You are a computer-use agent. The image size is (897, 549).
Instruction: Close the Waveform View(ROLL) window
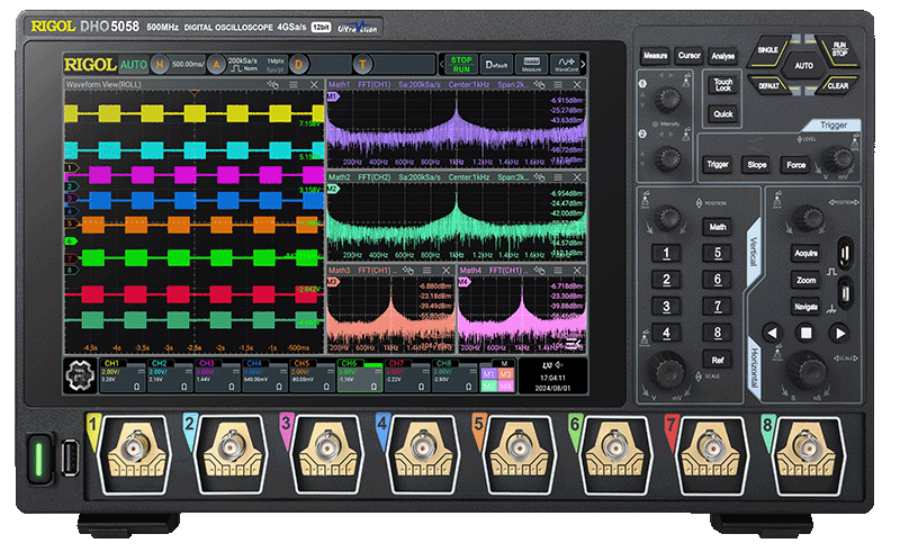click(x=313, y=86)
